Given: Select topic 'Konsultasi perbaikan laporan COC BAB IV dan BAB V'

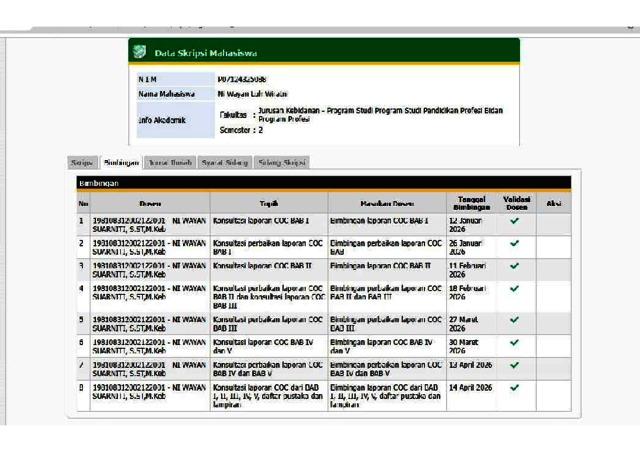Looking at the screenshot, I should (268, 369).
